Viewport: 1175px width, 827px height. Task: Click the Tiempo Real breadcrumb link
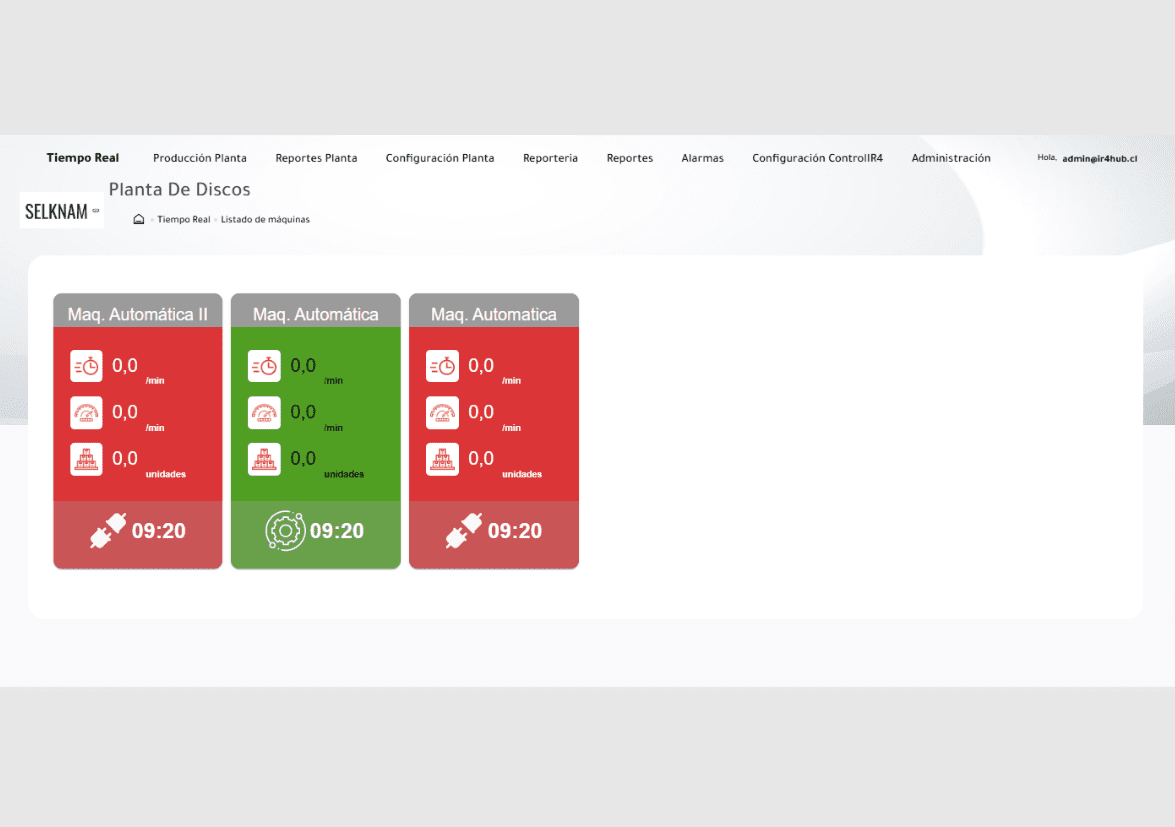[183, 219]
